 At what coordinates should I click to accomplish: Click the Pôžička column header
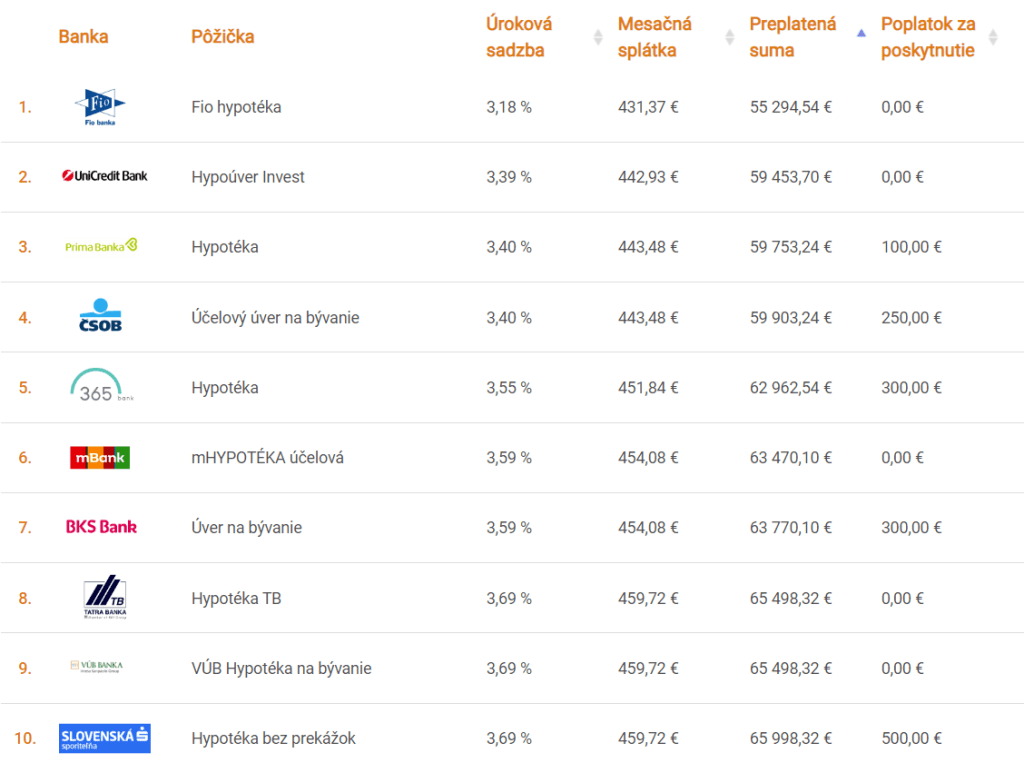[222, 37]
